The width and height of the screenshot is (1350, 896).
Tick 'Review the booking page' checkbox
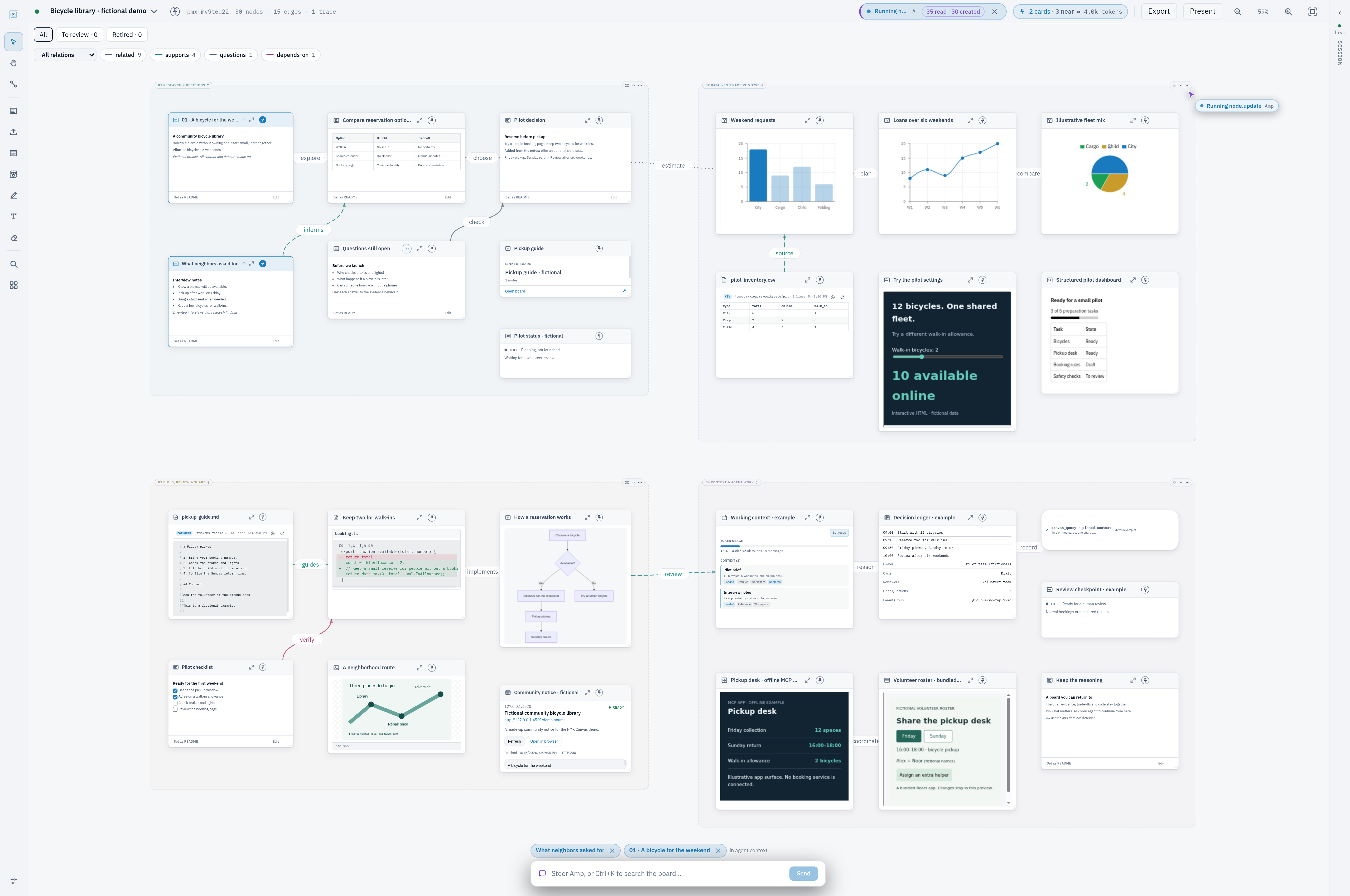175,710
